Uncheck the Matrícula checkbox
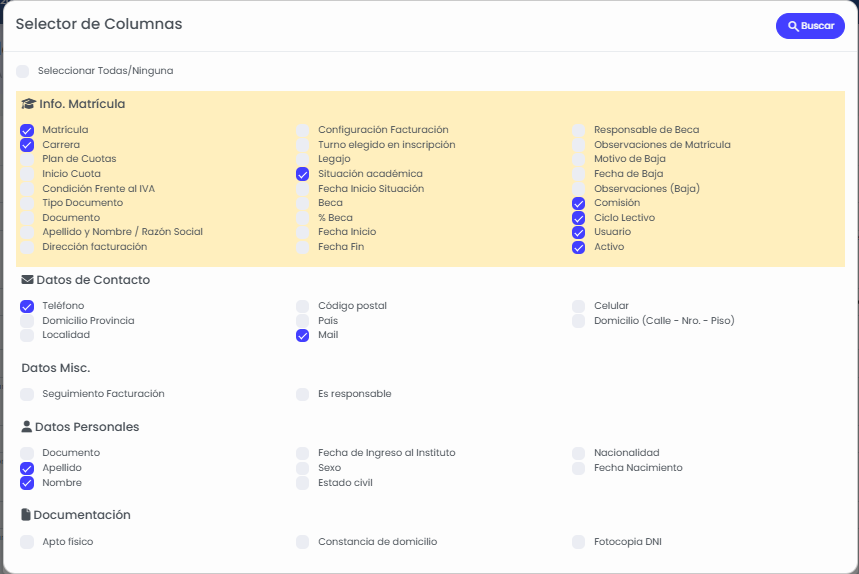The image size is (859, 574). point(27,130)
